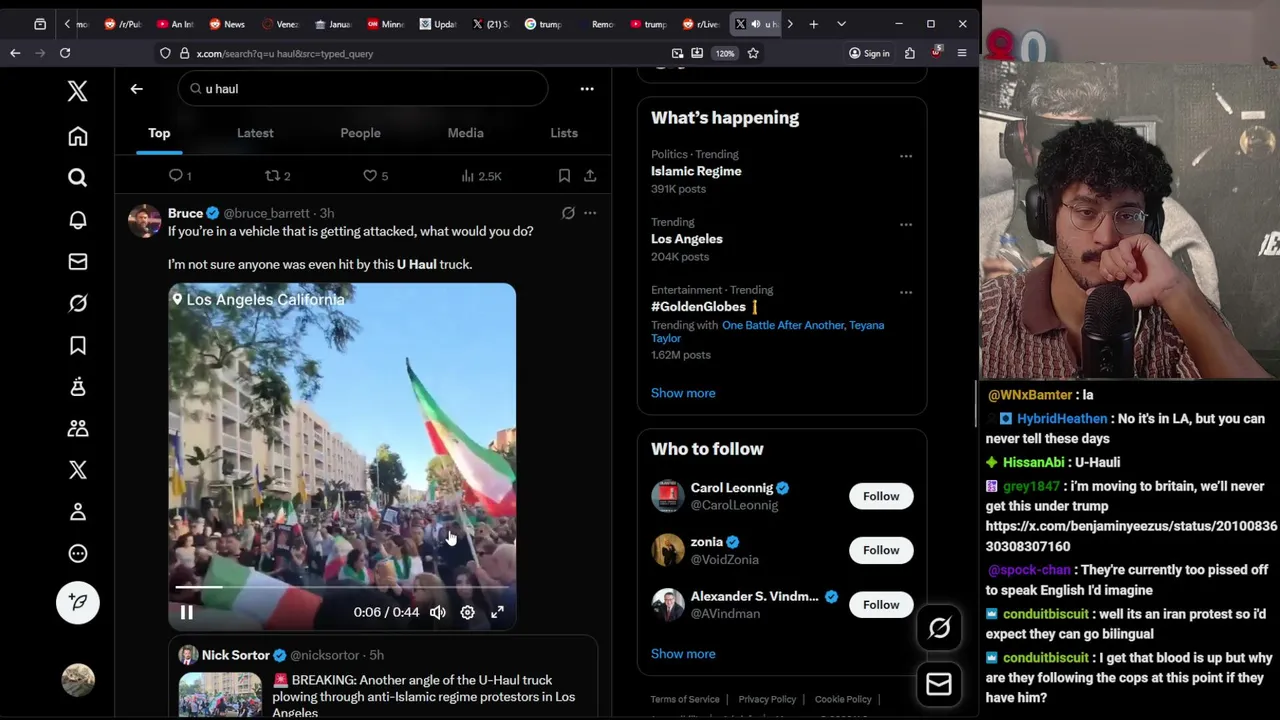
Task: Select the Top tab
Action: [x=159, y=133]
